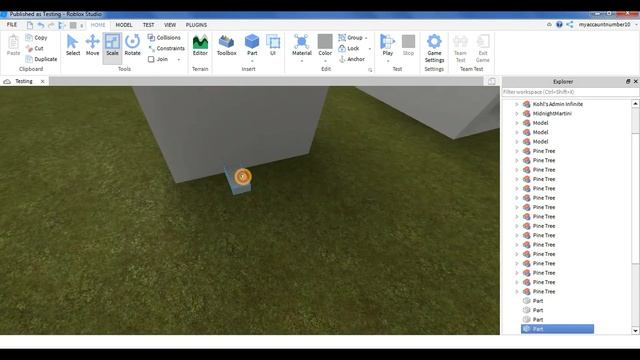Viewport: 640px width, 360px height.
Task: Switch to the TEST tab
Action: [x=149, y=25]
